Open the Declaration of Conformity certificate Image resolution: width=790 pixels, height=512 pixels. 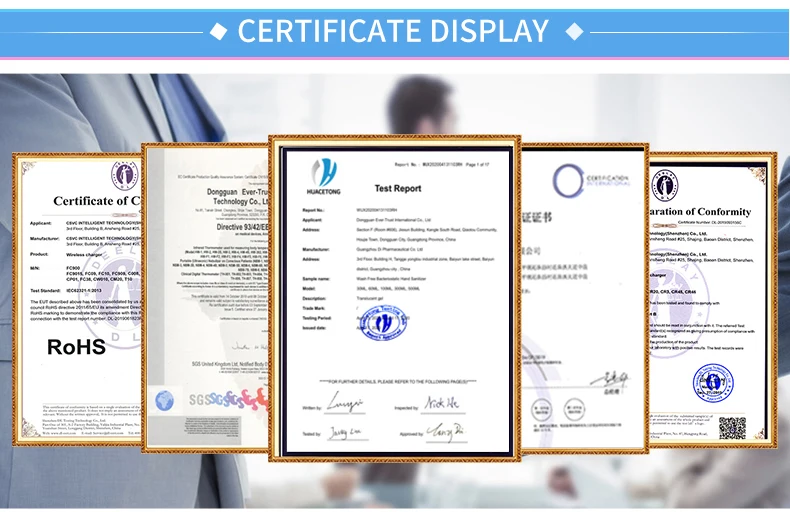click(712, 299)
